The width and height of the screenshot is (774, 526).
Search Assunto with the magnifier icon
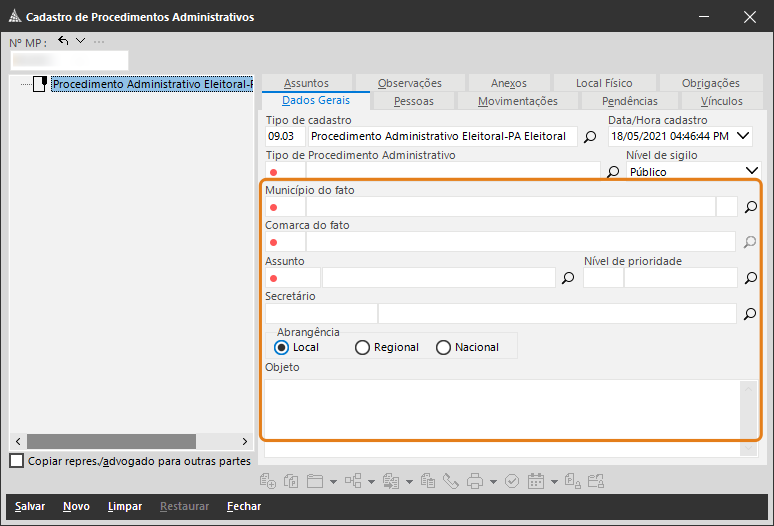[x=568, y=278]
